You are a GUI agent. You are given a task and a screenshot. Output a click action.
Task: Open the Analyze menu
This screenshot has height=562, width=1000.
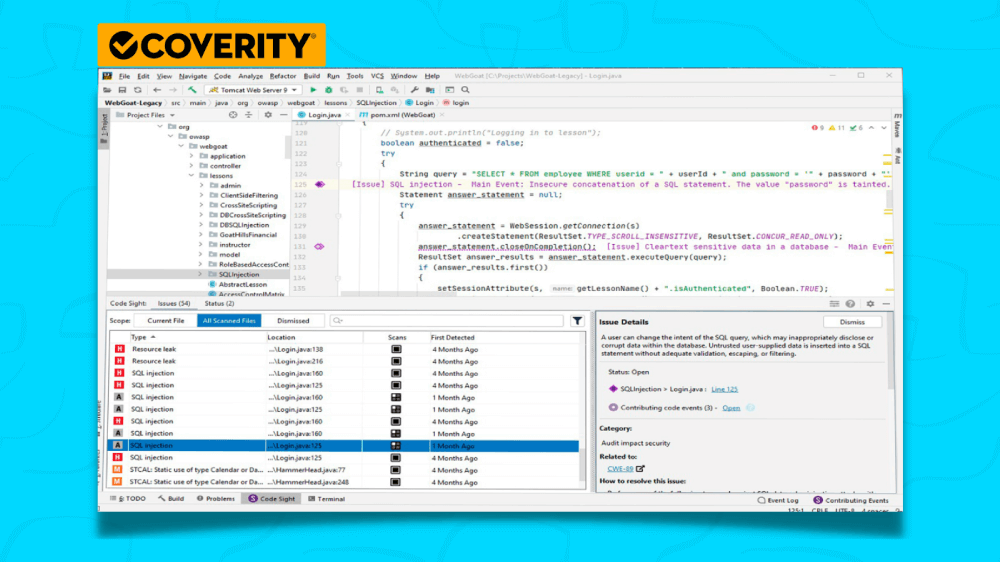(250, 76)
